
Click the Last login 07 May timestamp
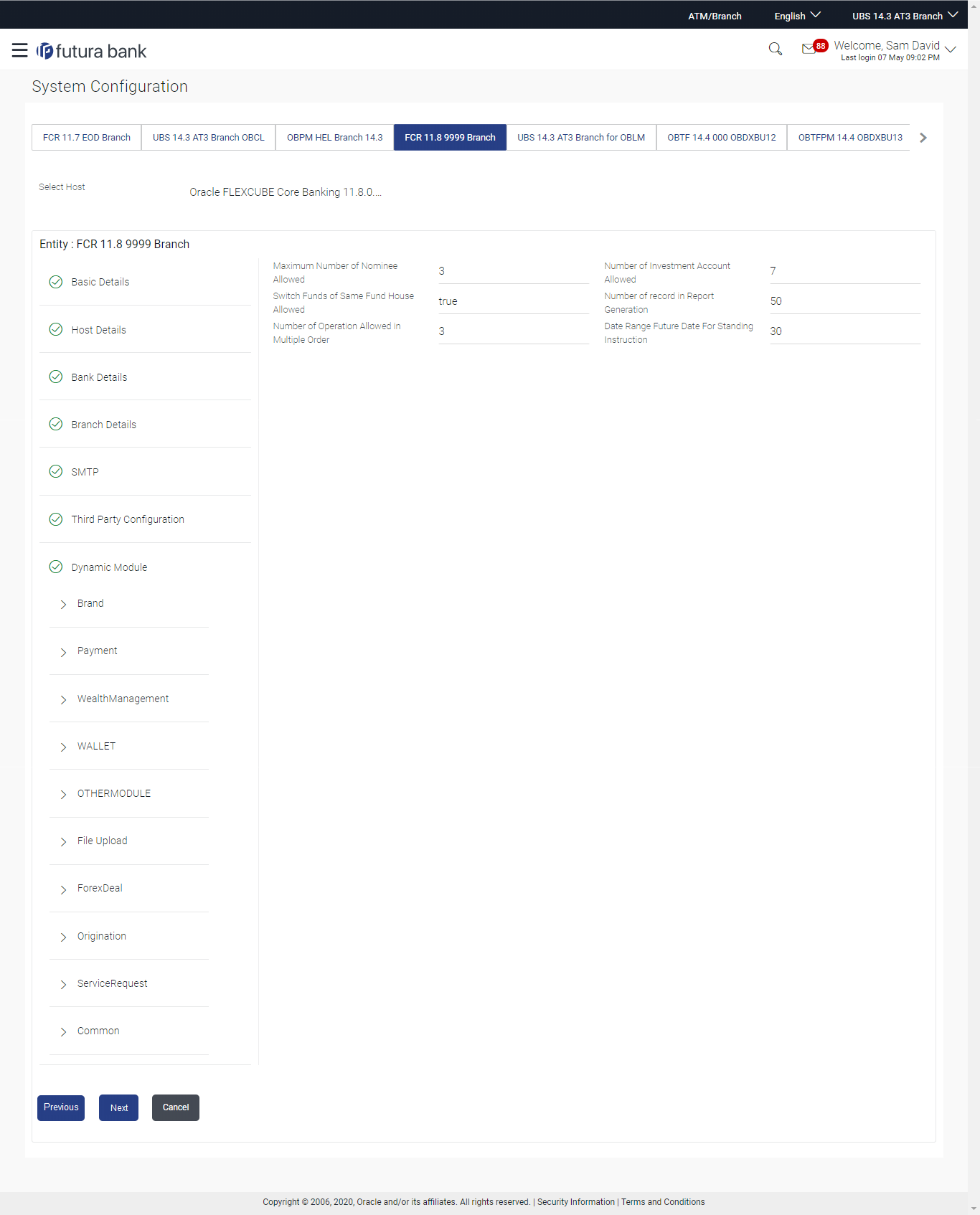tap(890, 58)
